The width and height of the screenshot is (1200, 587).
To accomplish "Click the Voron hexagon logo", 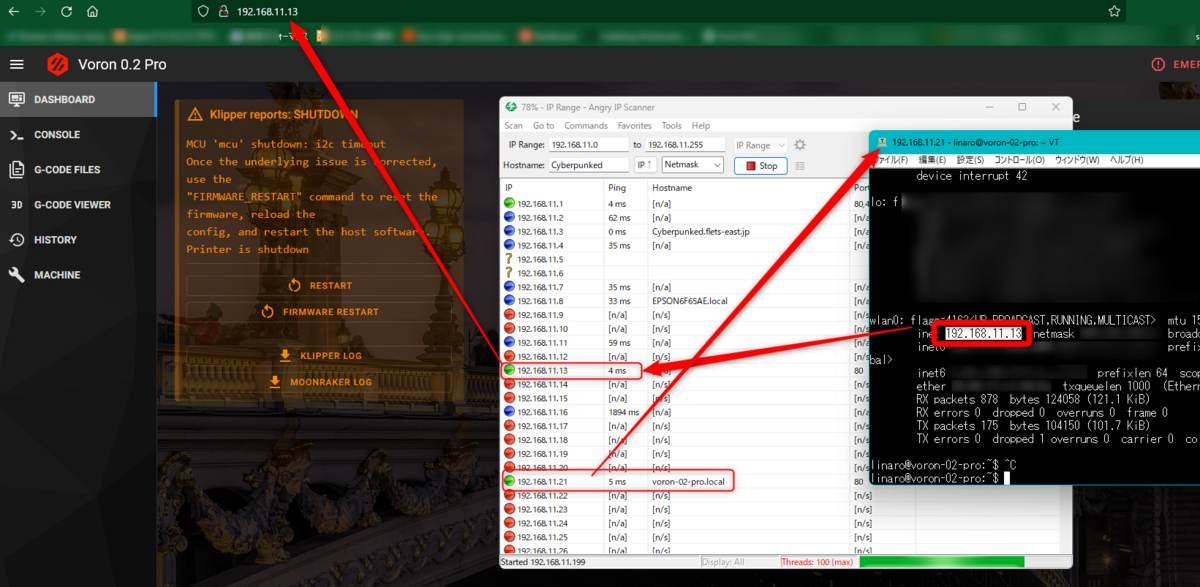I will click(58, 64).
